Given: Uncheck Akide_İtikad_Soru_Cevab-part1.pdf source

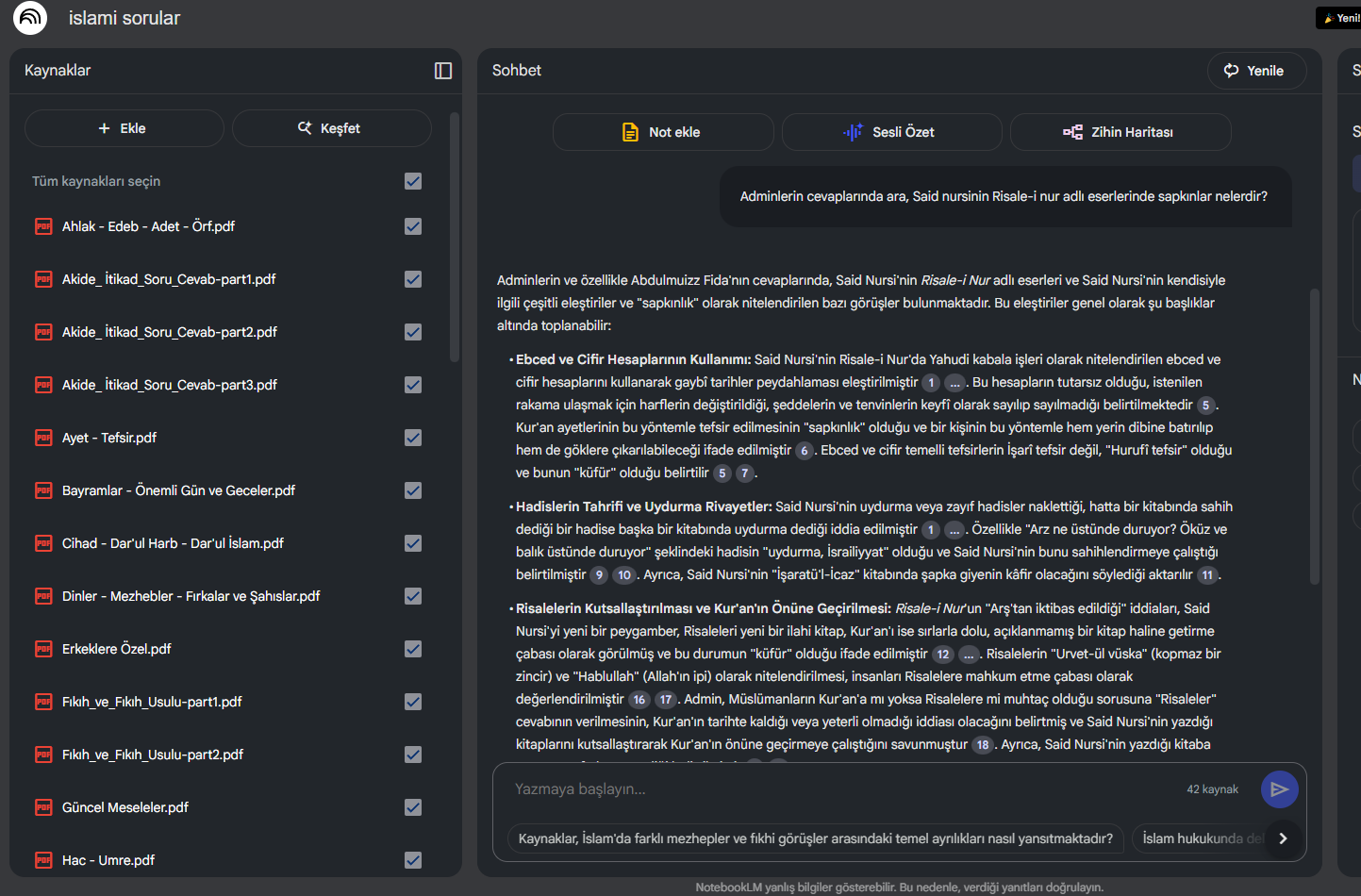Looking at the screenshot, I should pos(413,279).
